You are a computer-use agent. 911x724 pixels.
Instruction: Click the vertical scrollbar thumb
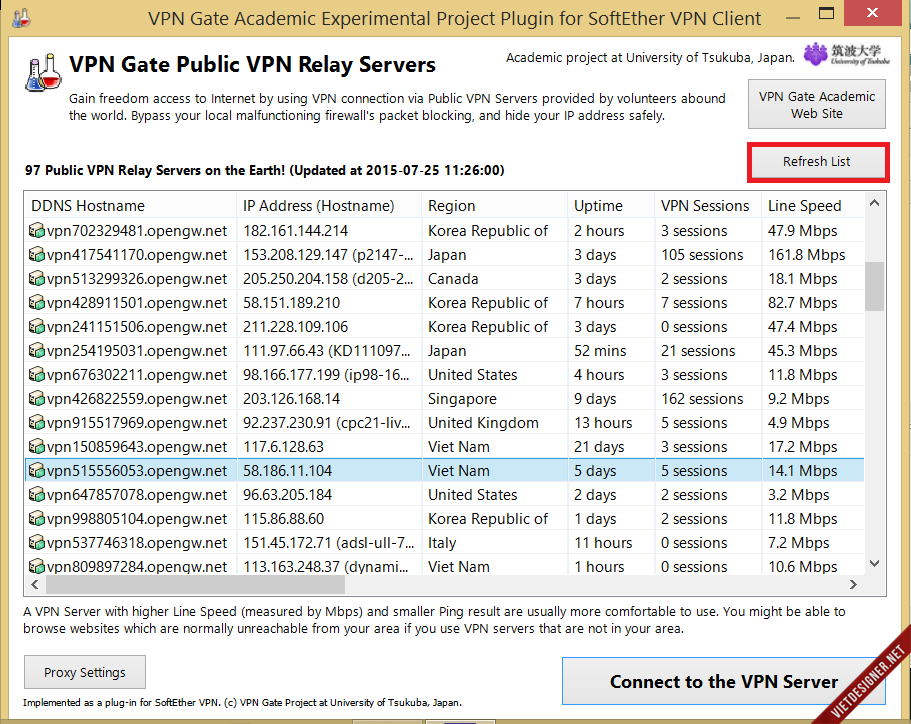pyautogui.click(x=874, y=286)
